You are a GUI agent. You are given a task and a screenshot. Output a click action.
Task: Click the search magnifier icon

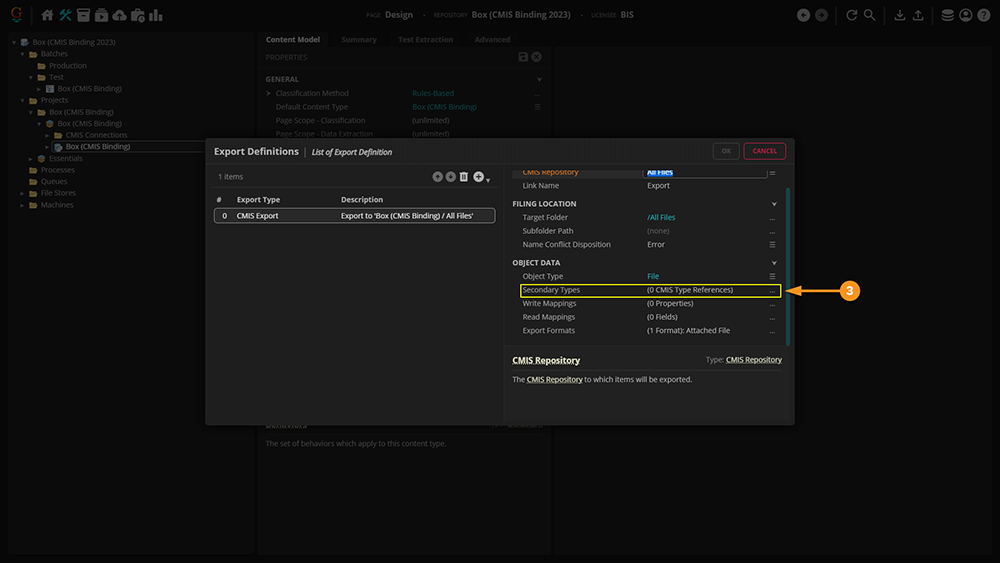pos(869,15)
